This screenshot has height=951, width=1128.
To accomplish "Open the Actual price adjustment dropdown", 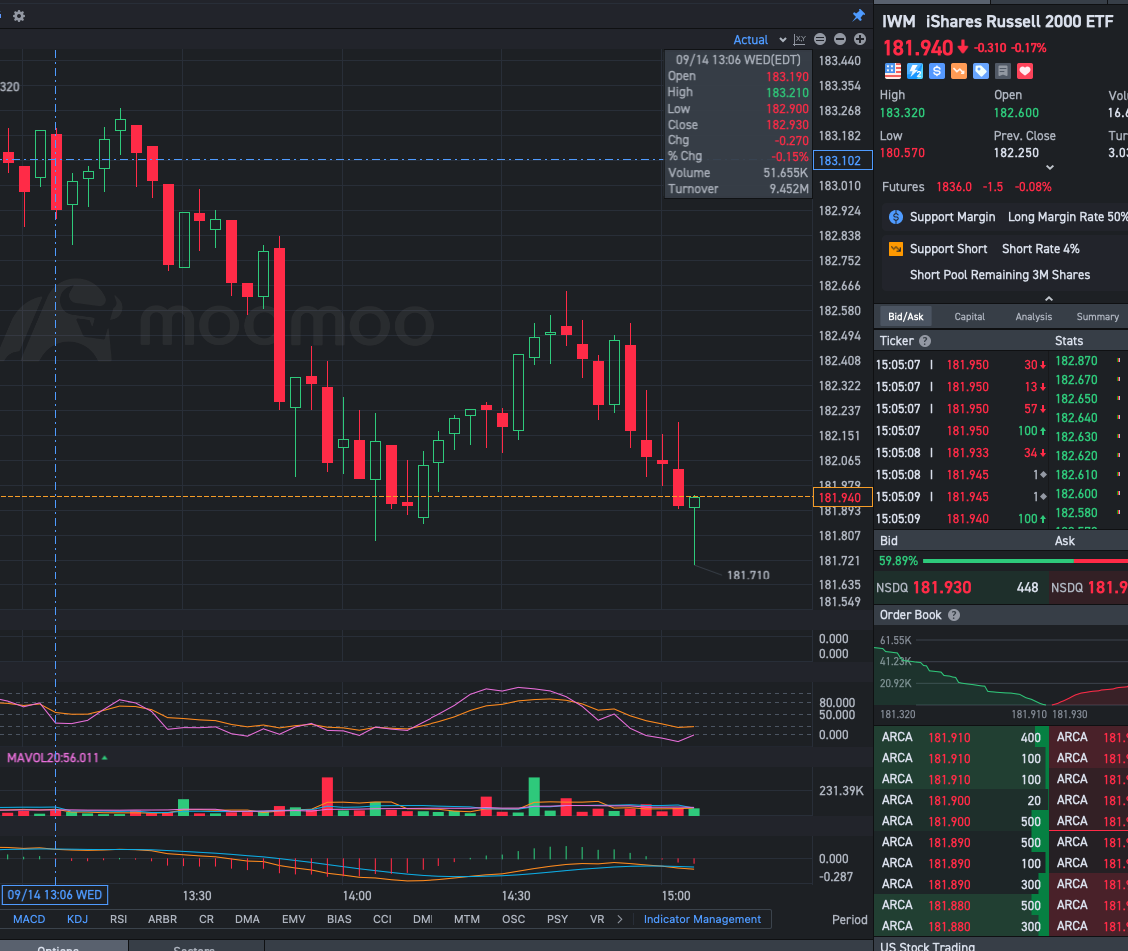I will point(760,40).
